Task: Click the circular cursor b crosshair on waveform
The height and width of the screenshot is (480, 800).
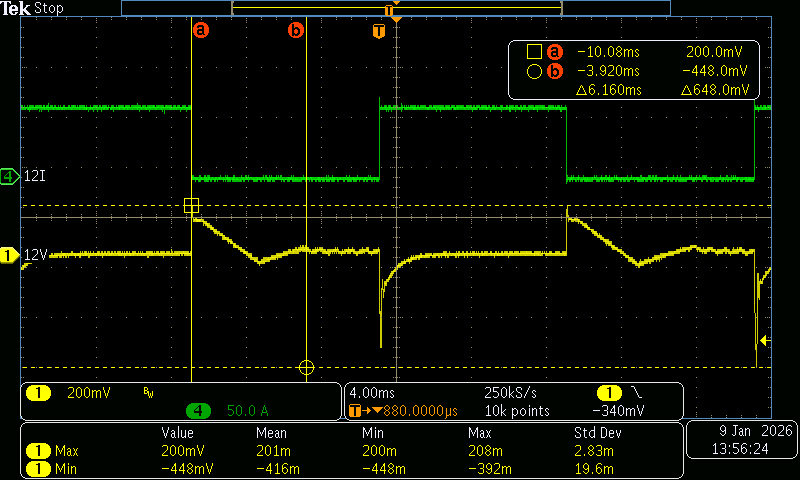Action: point(306,367)
